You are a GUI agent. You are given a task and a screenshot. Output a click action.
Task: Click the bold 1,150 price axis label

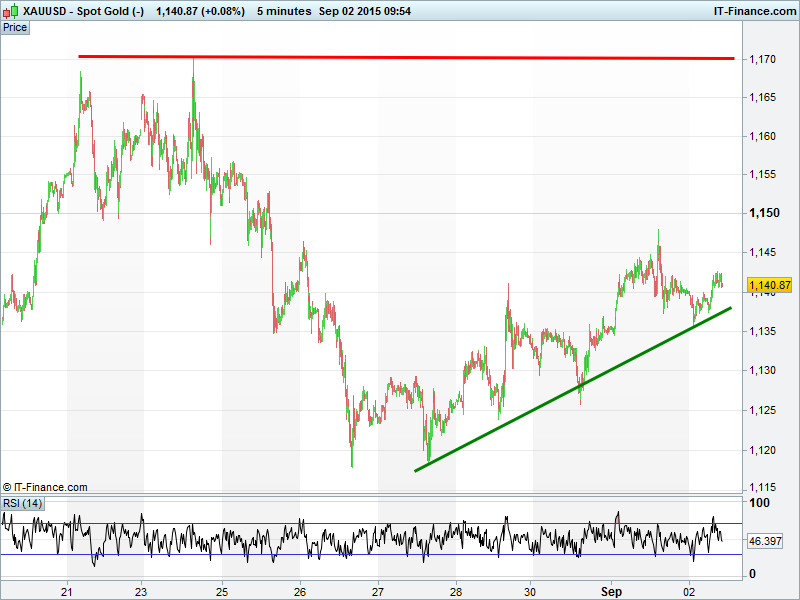[x=764, y=213]
